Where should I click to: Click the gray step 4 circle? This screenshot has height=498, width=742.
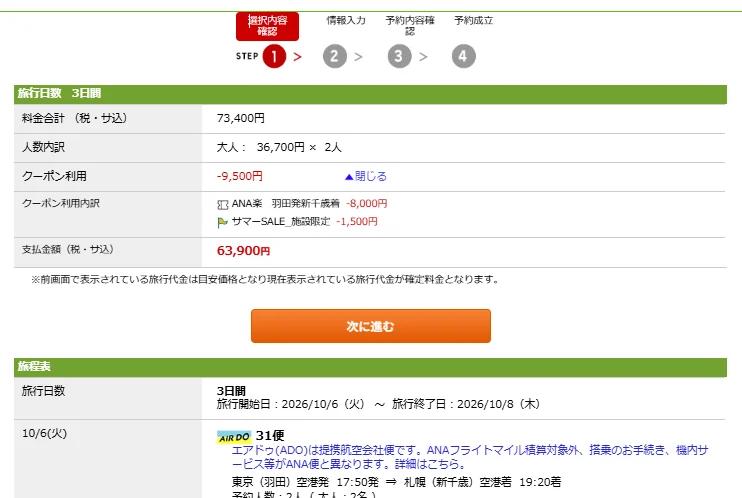463,56
